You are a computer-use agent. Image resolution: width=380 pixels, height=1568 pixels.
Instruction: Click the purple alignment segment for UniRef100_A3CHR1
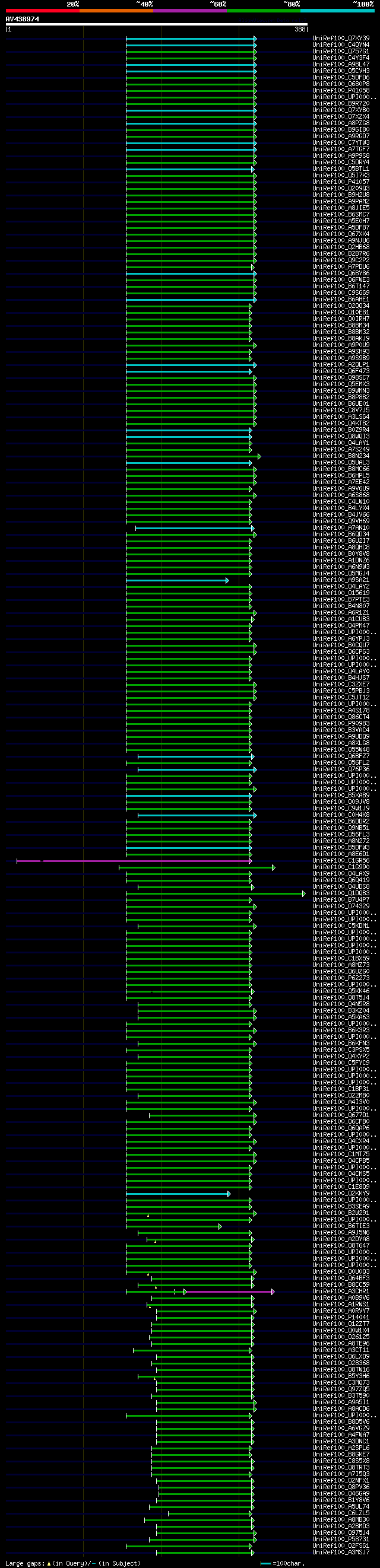click(x=230, y=1292)
